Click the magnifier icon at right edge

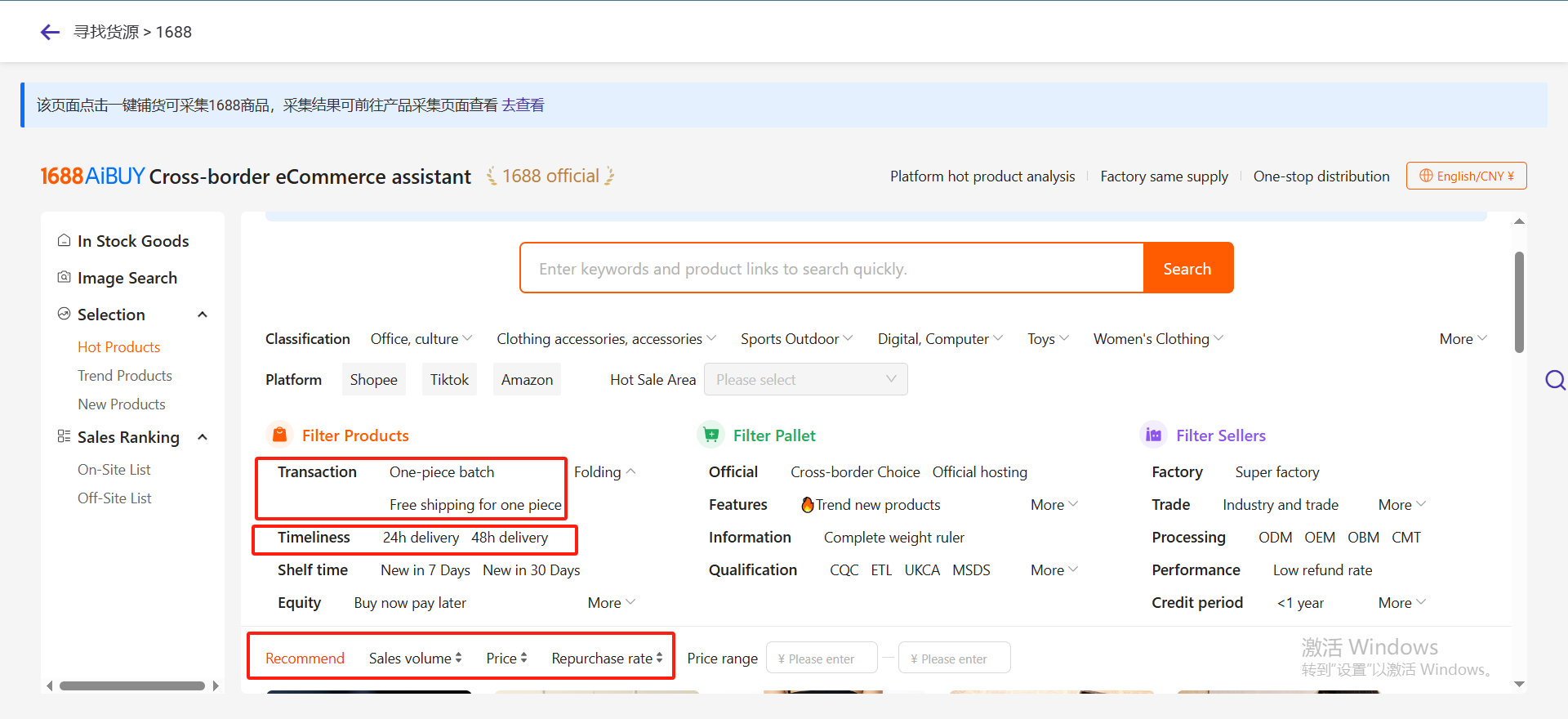(x=1555, y=380)
